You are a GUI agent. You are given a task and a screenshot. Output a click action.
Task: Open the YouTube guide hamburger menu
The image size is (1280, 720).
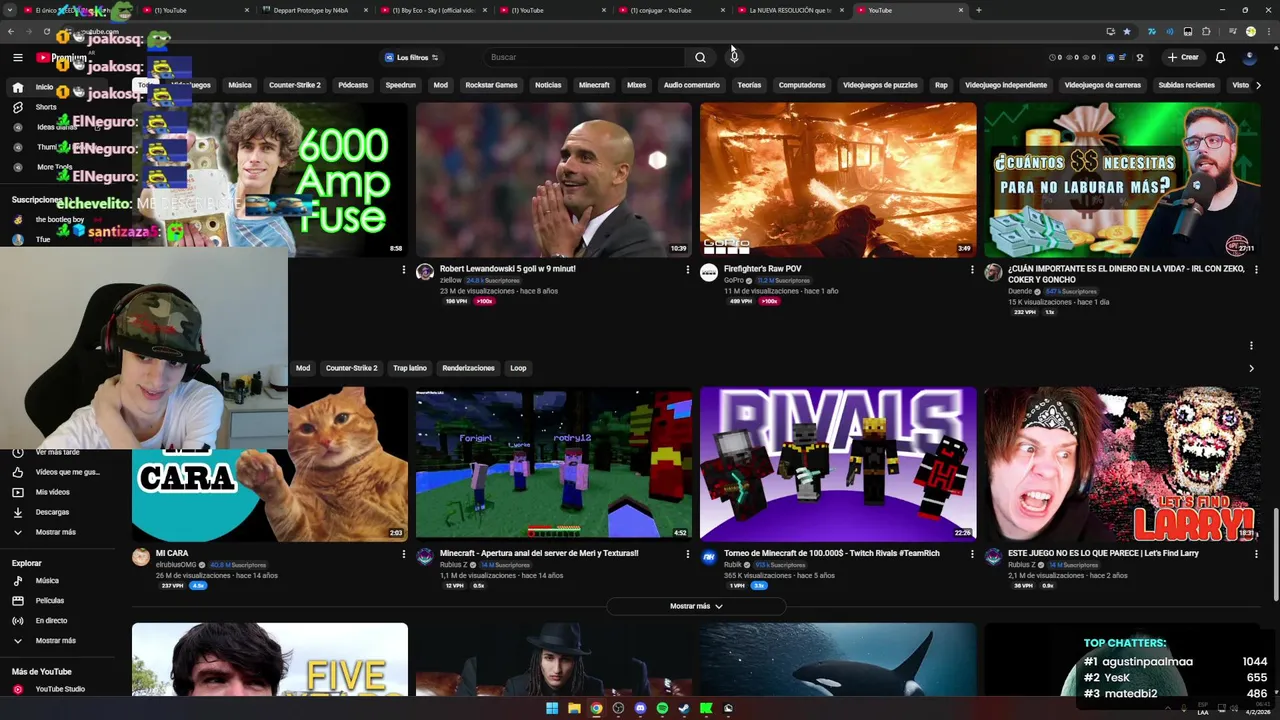tap(17, 58)
